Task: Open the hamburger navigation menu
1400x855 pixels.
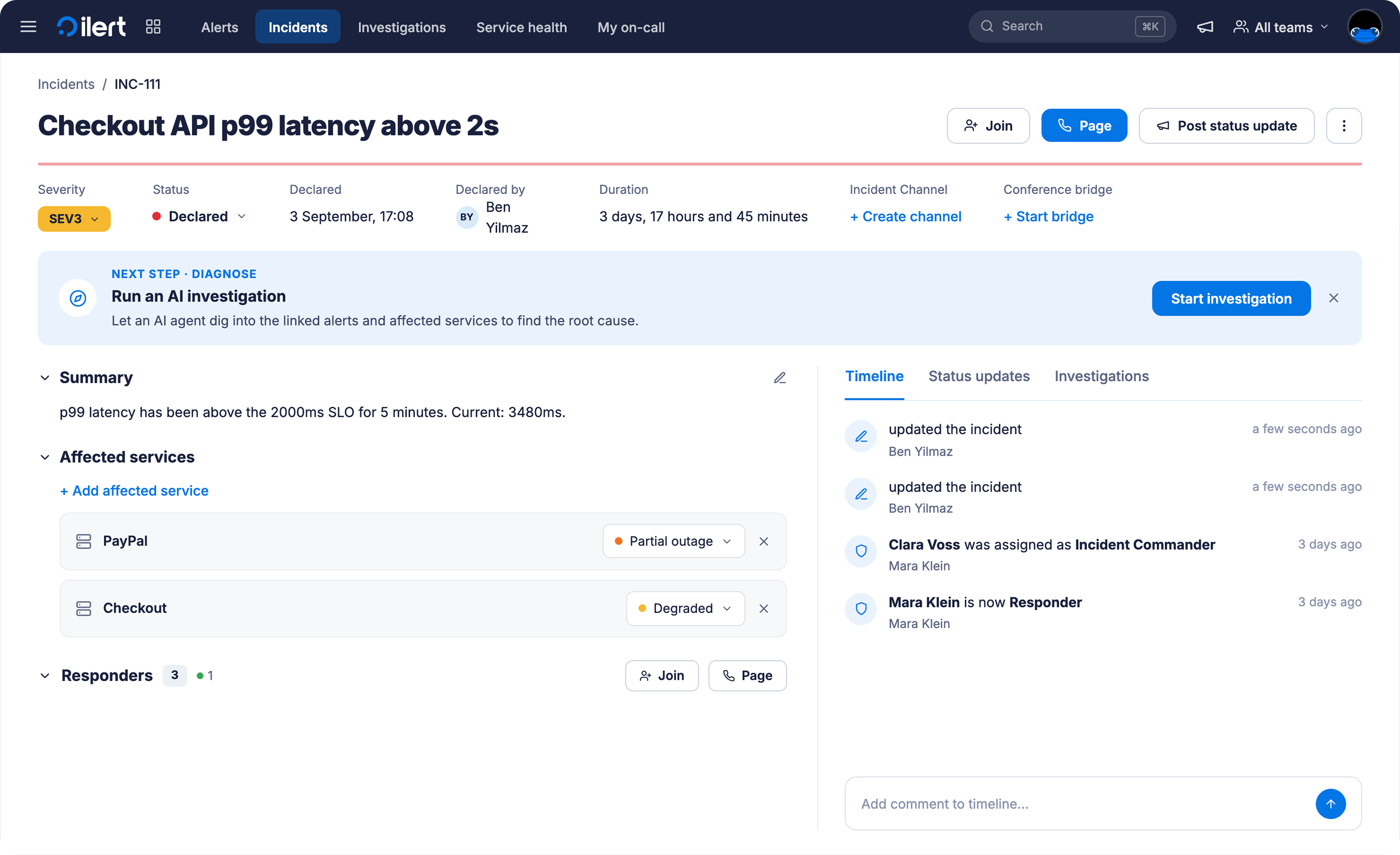Action: 28,27
